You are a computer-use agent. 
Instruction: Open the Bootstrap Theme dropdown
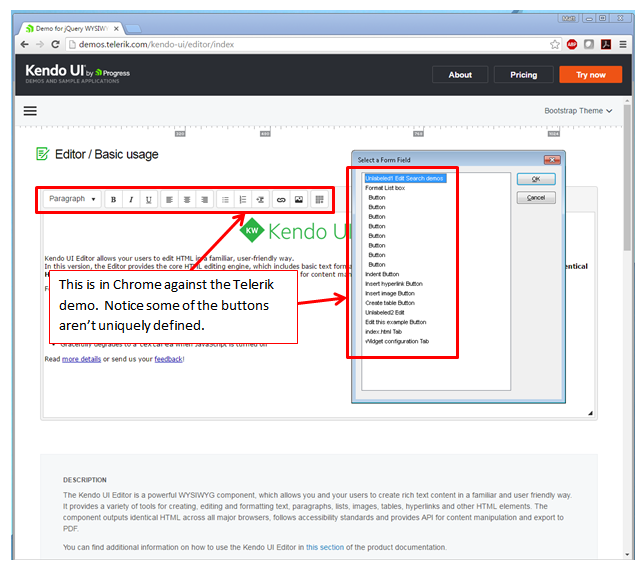pos(578,111)
